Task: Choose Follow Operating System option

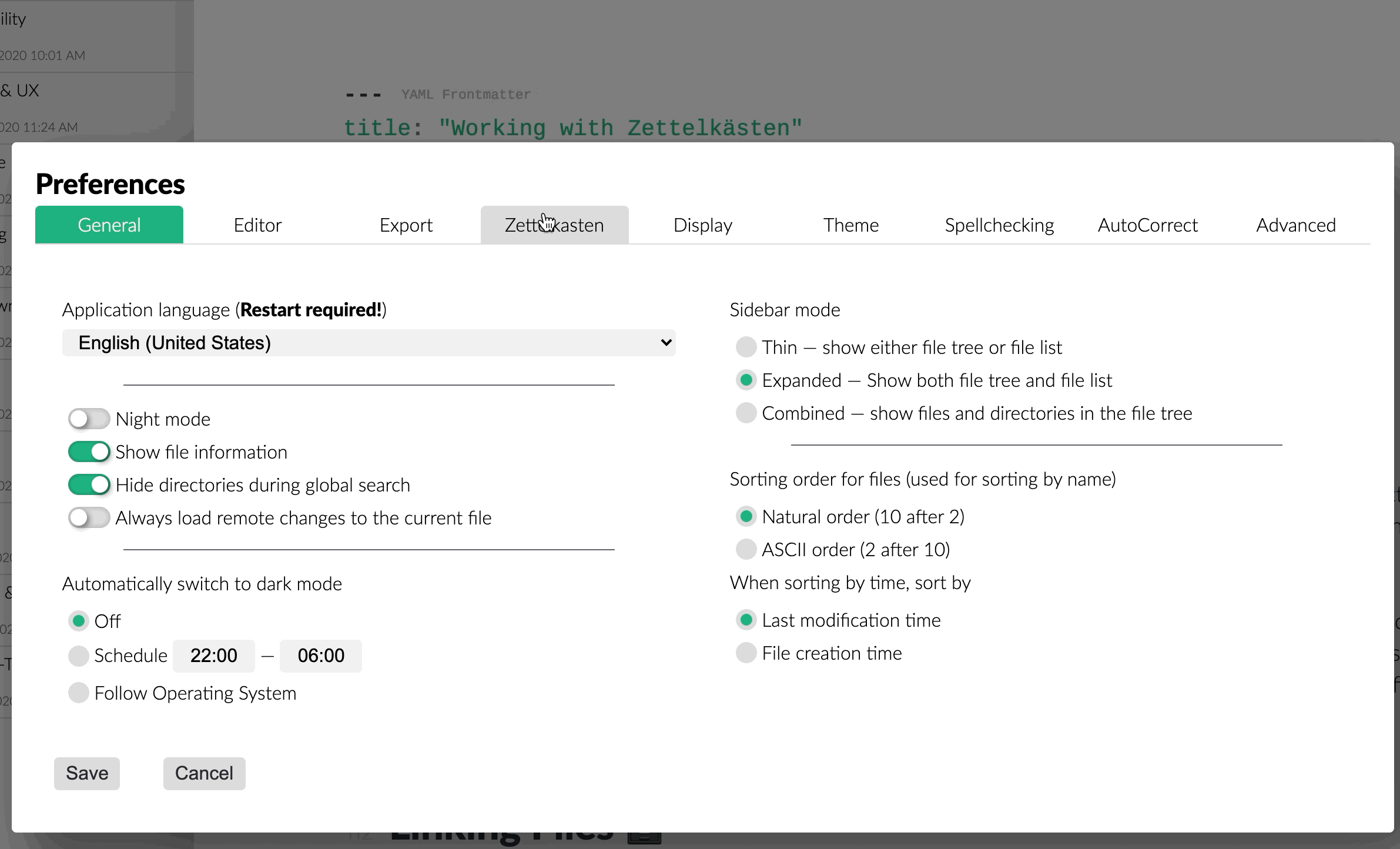Action: coord(78,693)
